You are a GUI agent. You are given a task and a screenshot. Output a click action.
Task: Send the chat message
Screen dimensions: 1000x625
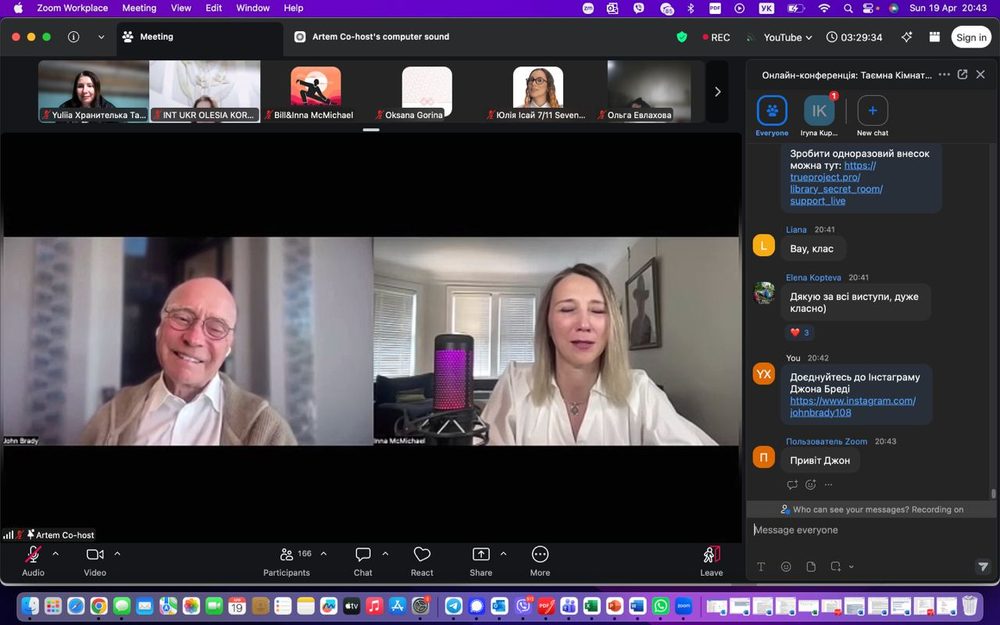point(983,566)
